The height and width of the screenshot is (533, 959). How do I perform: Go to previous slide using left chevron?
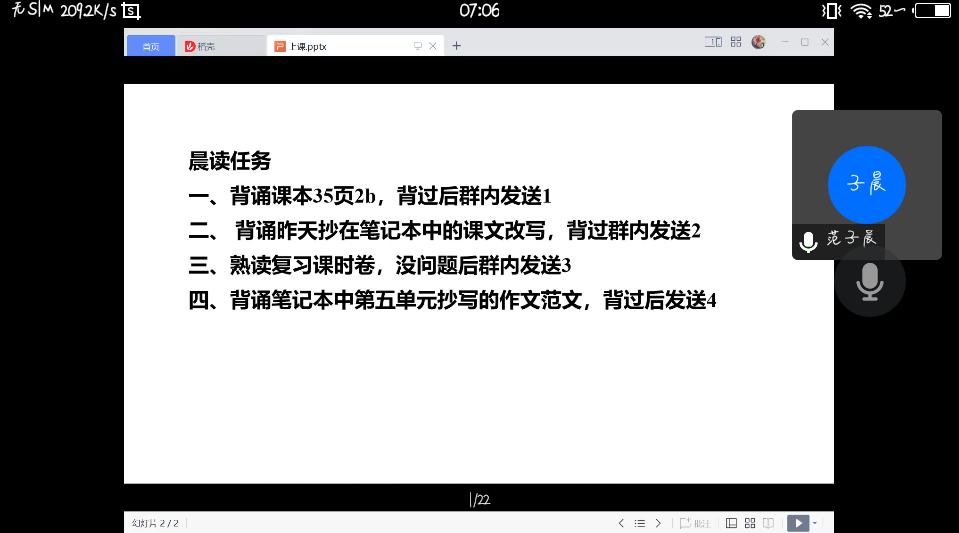[621, 523]
